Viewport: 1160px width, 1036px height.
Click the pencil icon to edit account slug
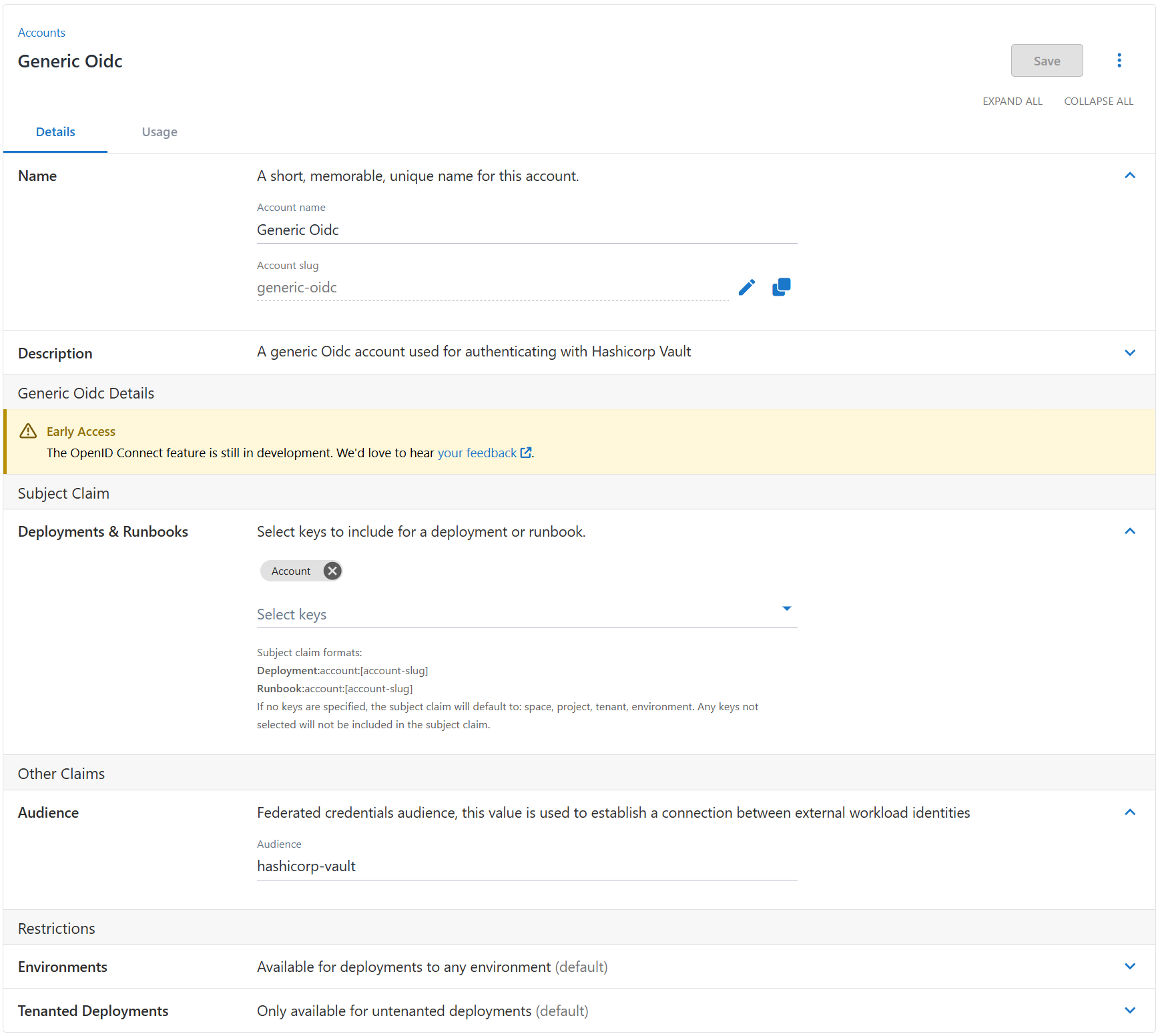[x=746, y=287]
